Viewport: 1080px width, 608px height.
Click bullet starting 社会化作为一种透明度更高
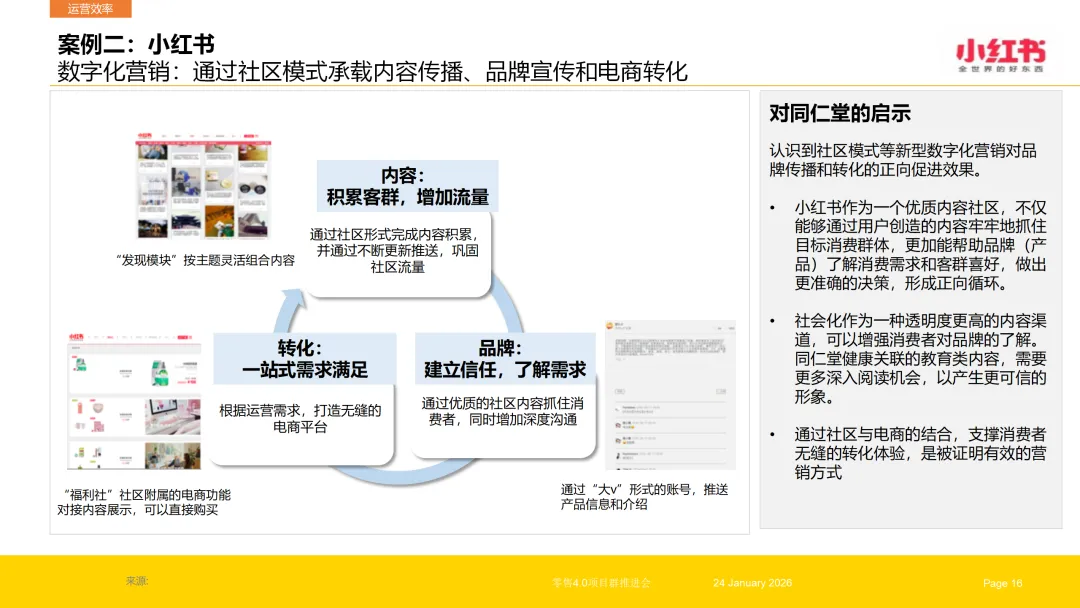920,358
